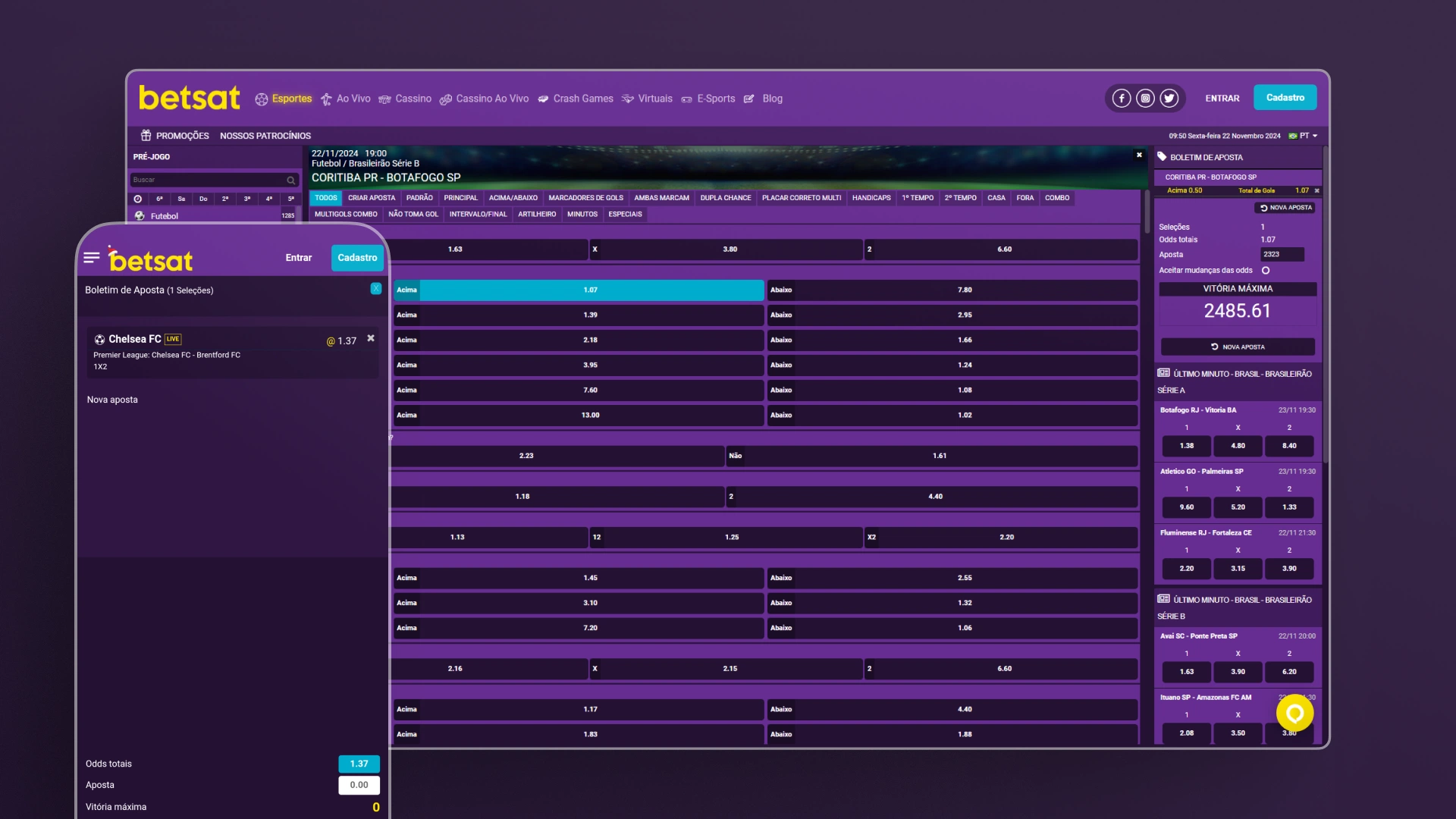Open NOSSOS PATROCÍNIOS link

click(x=265, y=136)
